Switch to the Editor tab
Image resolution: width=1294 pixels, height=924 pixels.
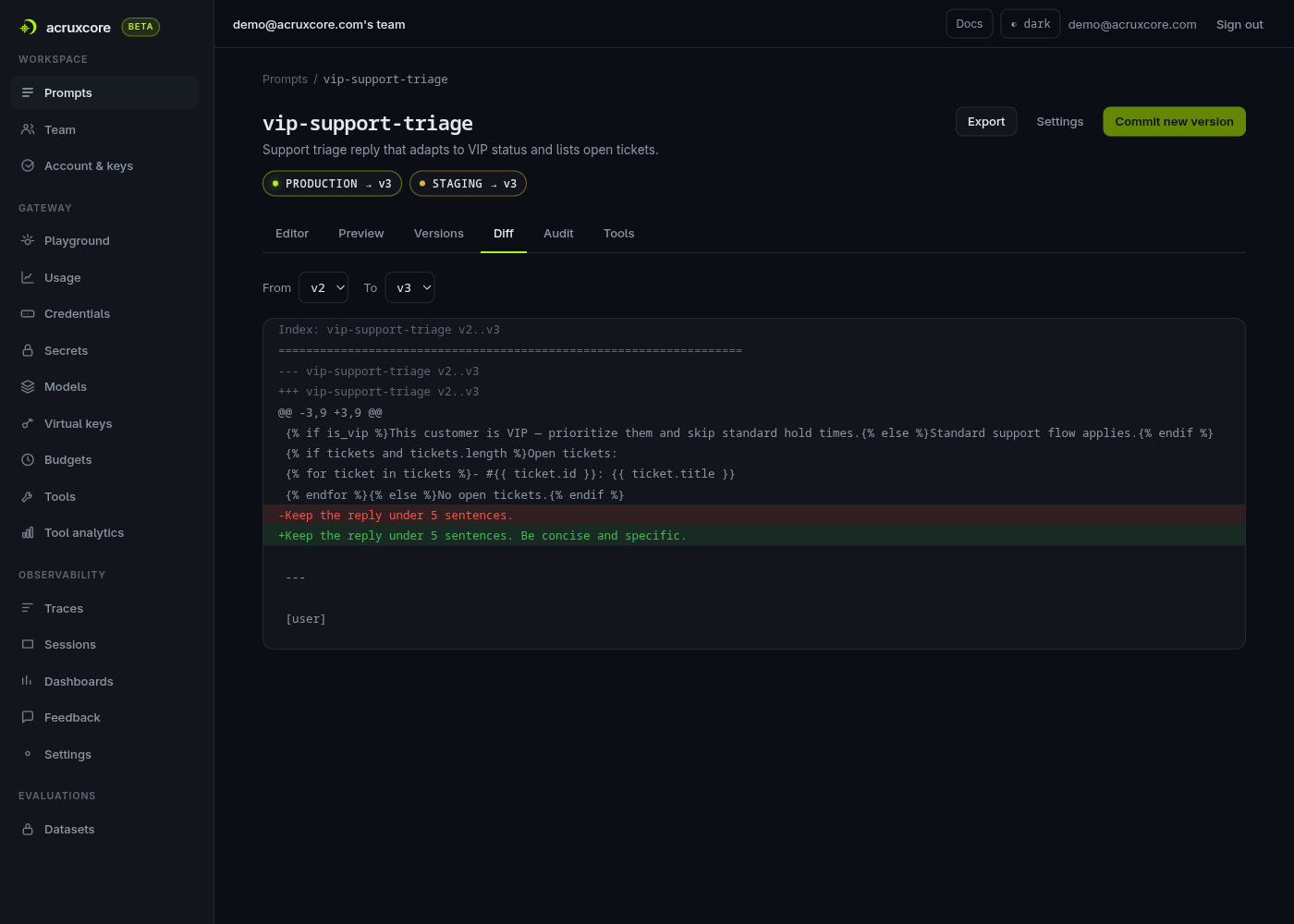(292, 234)
